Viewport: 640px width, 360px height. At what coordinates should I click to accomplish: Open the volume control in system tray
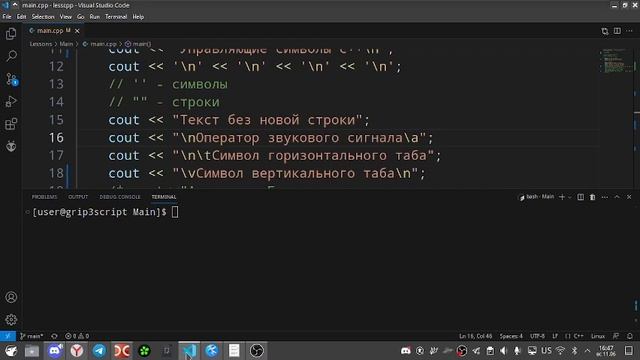pos(503,351)
